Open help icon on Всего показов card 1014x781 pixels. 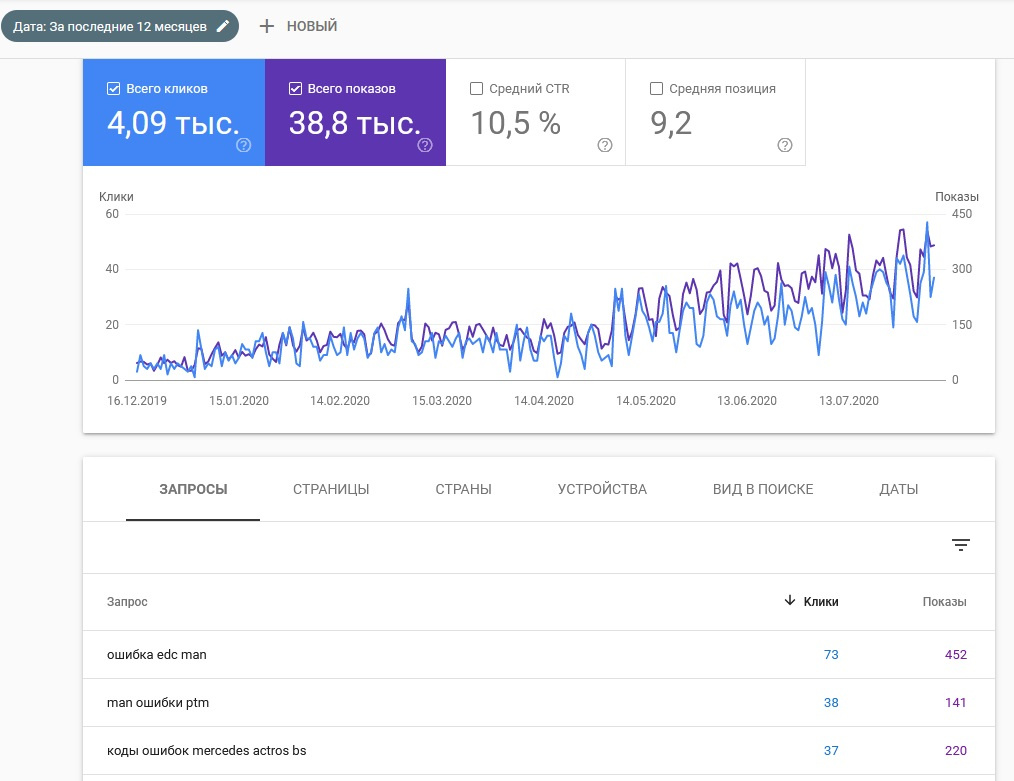(425, 145)
